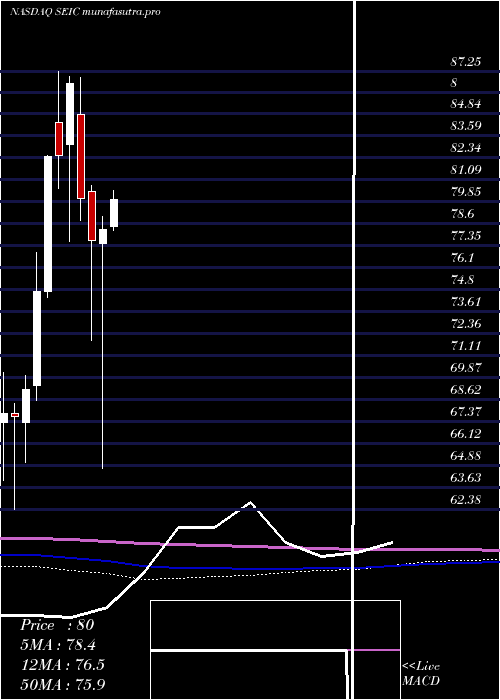The image size is (500, 700).
Task: Select the 69.87 price level label
Action: [466, 368]
